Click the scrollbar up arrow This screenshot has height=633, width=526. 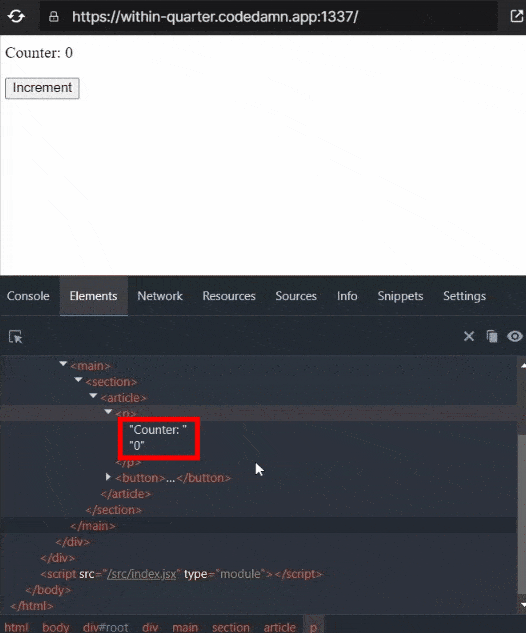click(x=523, y=365)
